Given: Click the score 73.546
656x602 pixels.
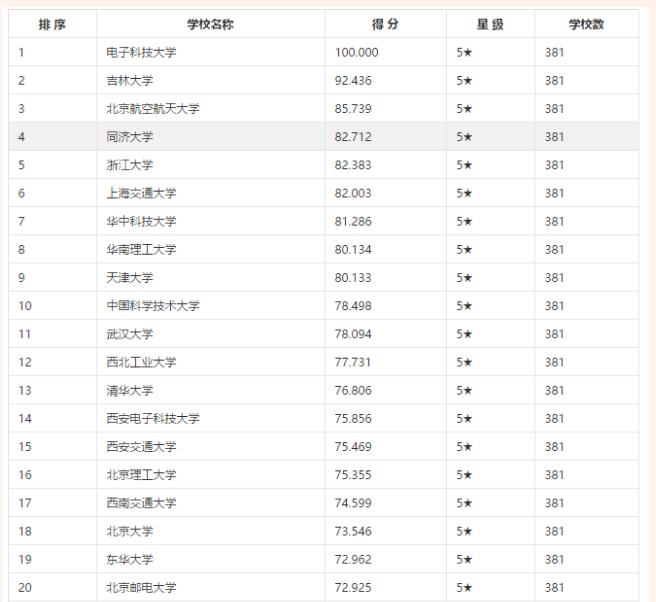Looking at the screenshot, I should pos(353,531).
